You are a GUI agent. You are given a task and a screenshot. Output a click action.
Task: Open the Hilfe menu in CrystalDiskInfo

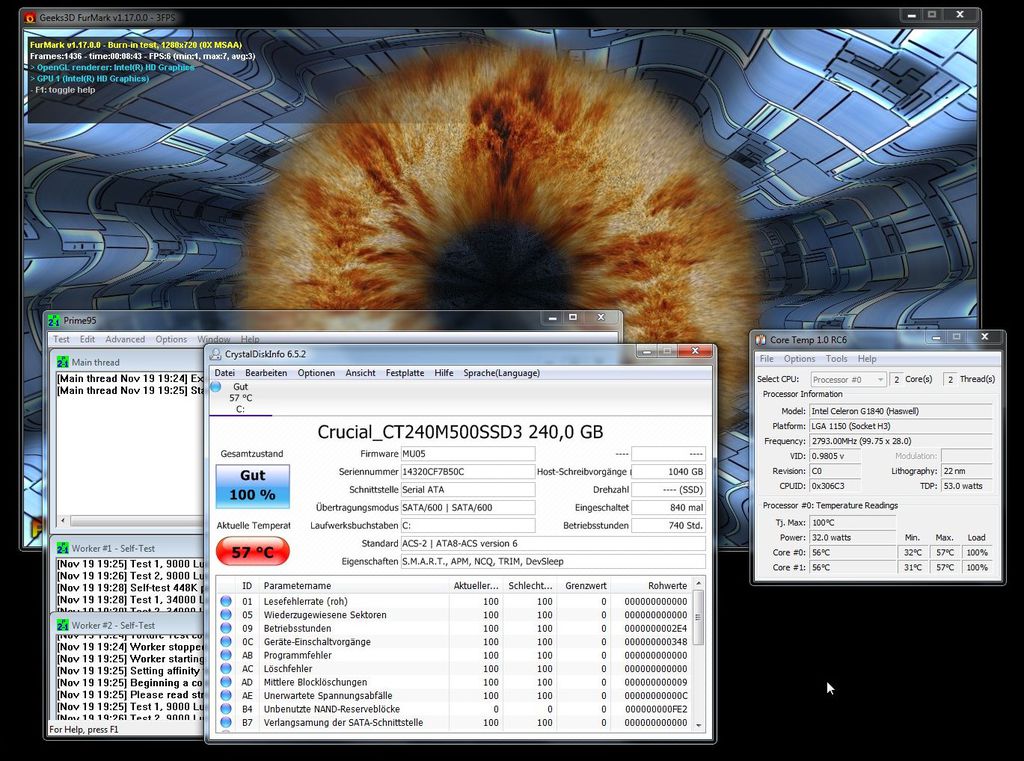tap(444, 373)
